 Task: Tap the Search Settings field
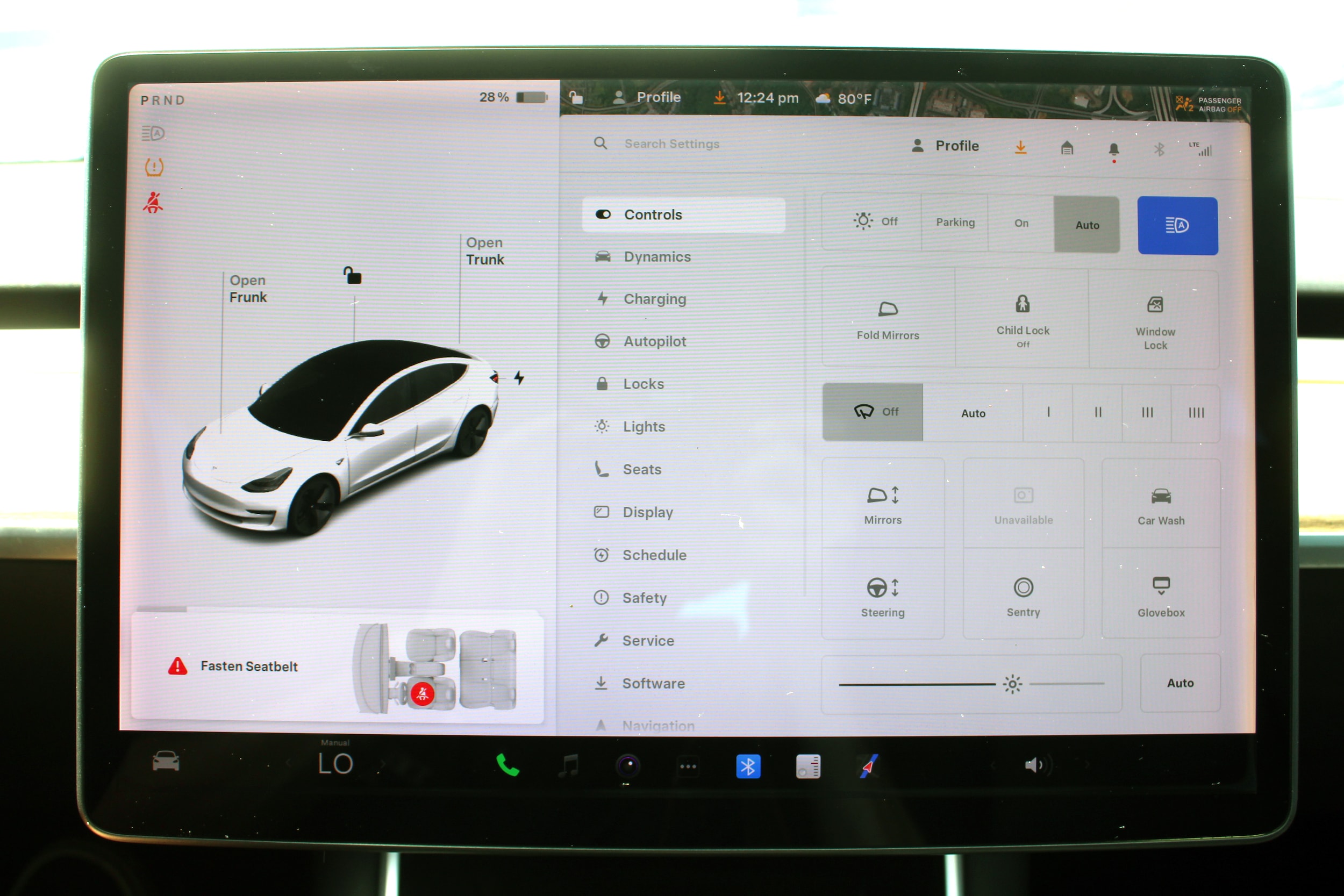[672, 144]
